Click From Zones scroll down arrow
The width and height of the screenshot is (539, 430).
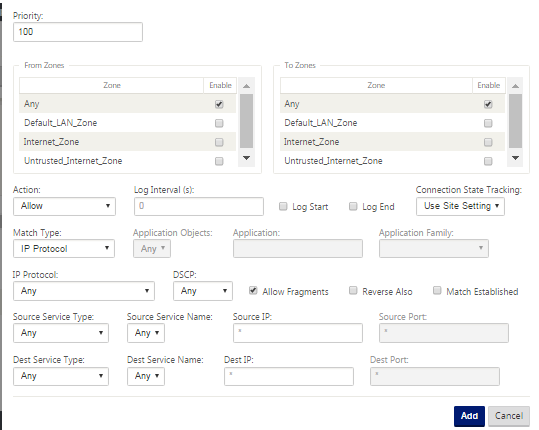pyautogui.click(x=246, y=158)
